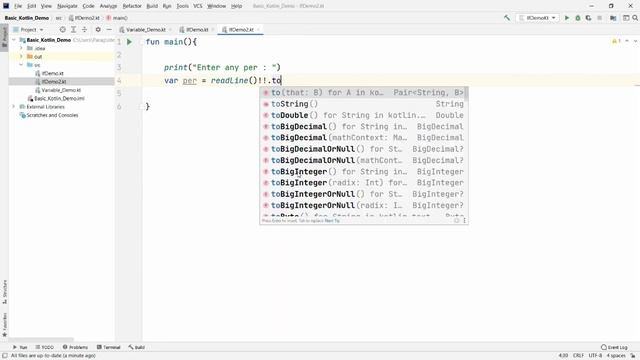Click the IDE status icon at far right
Viewport: 640px width, 360px height.
633,356
